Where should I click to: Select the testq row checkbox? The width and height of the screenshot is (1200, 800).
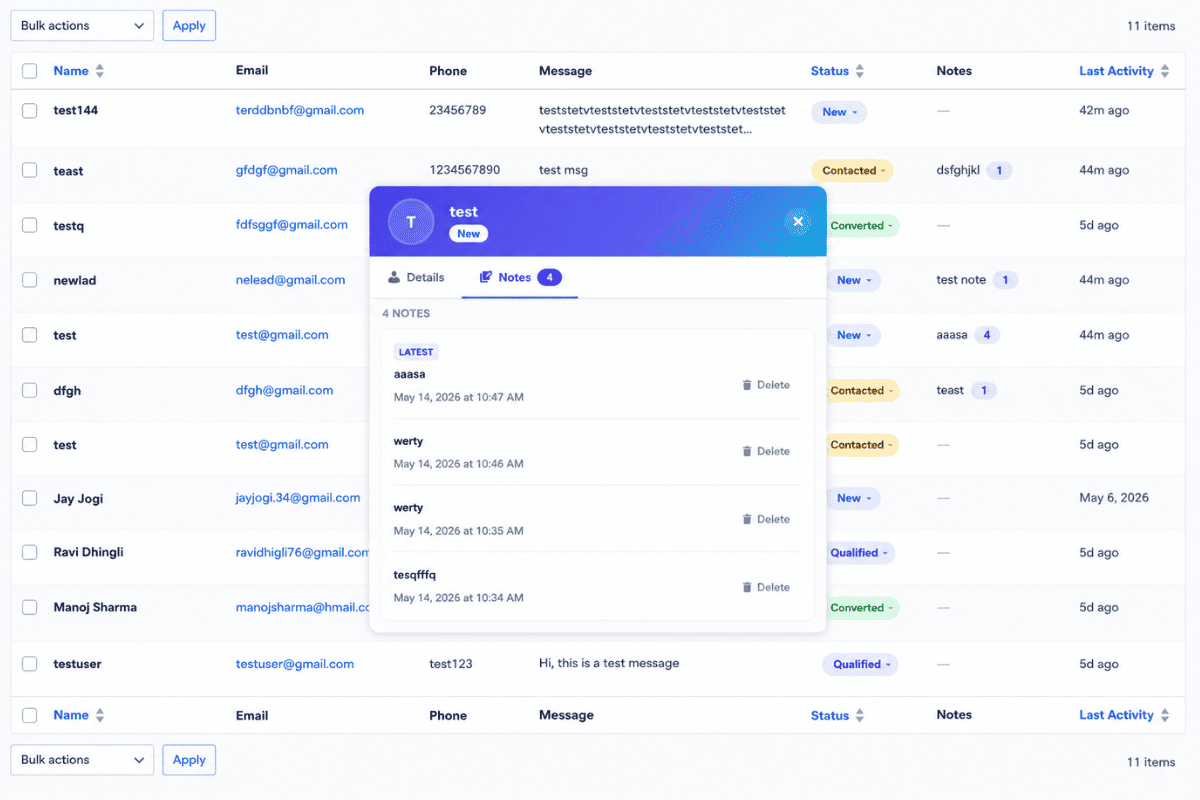click(30, 226)
